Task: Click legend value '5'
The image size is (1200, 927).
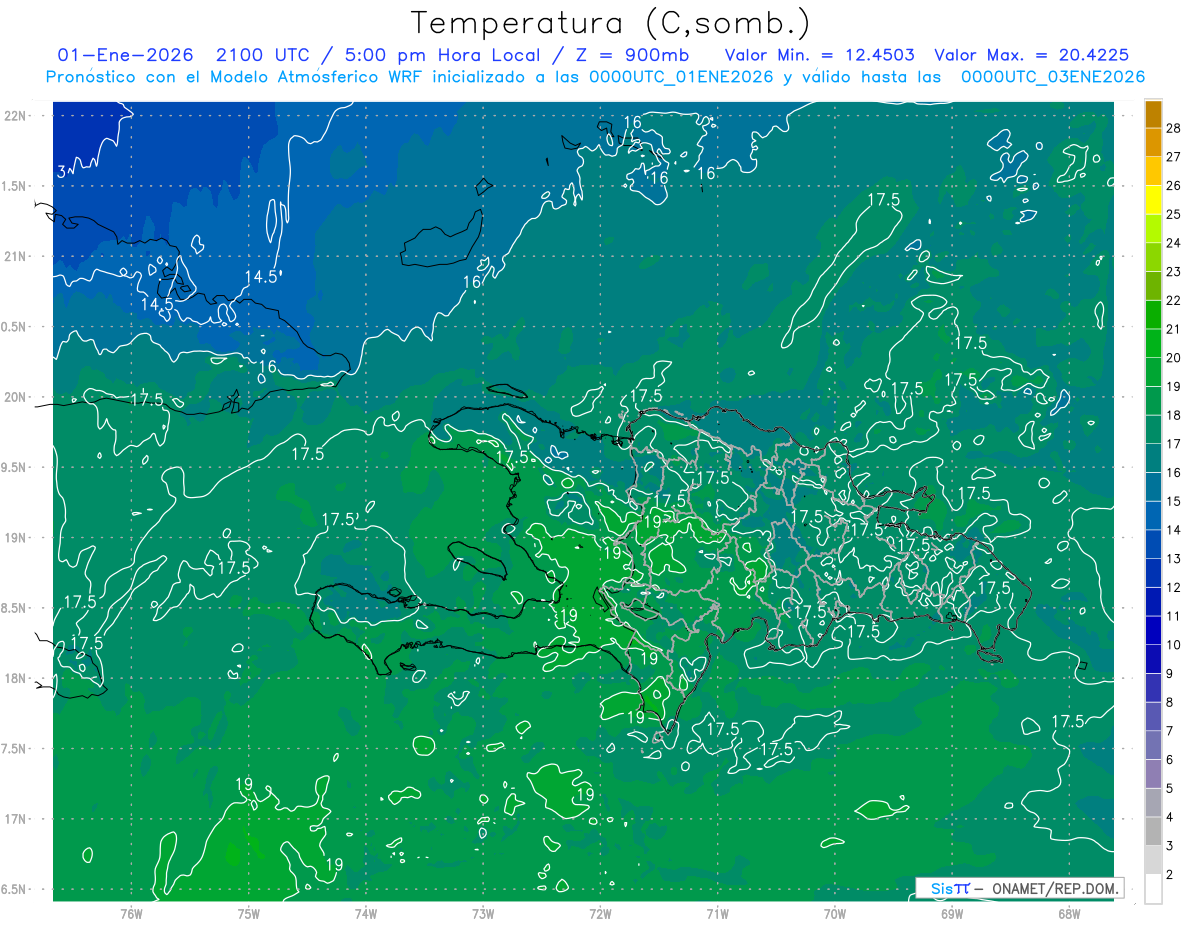Action: click(x=1171, y=788)
